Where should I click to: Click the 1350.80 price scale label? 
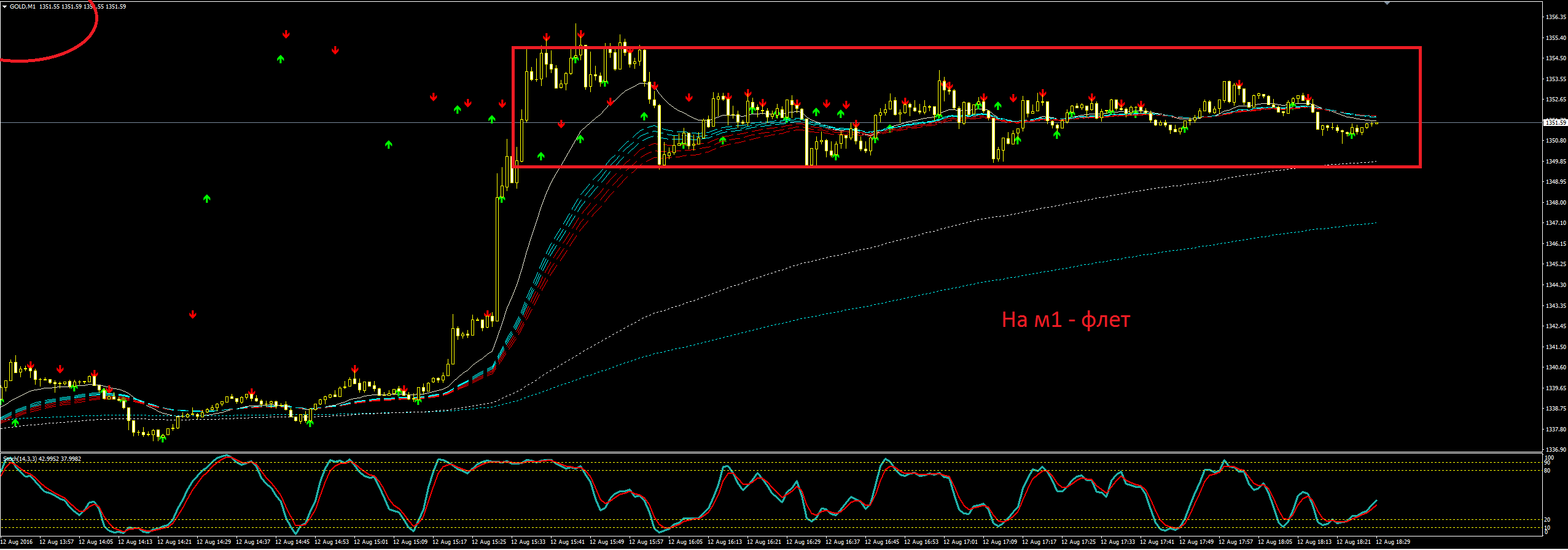coord(1556,141)
